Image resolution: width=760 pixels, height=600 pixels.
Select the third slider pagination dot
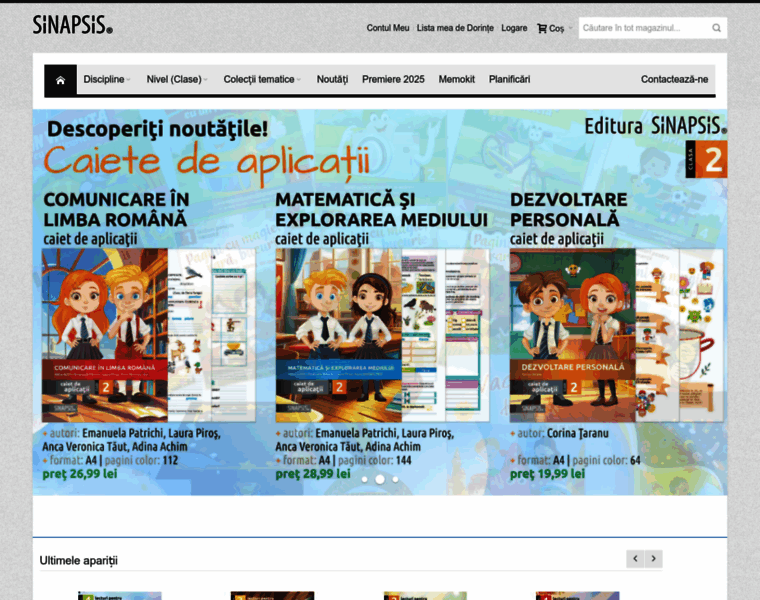coord(396,479)
